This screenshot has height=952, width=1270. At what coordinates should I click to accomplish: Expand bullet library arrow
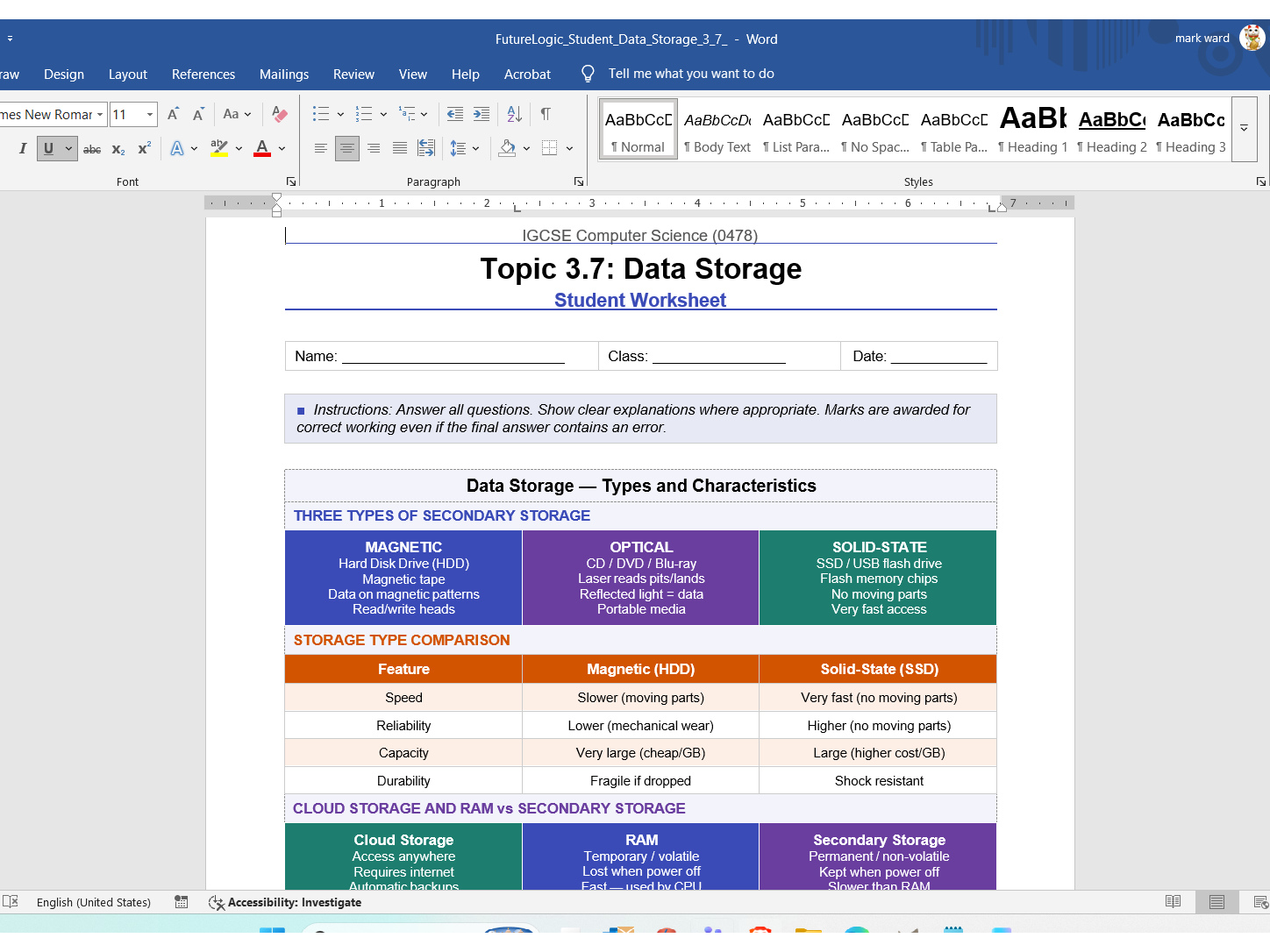point(340,114)
